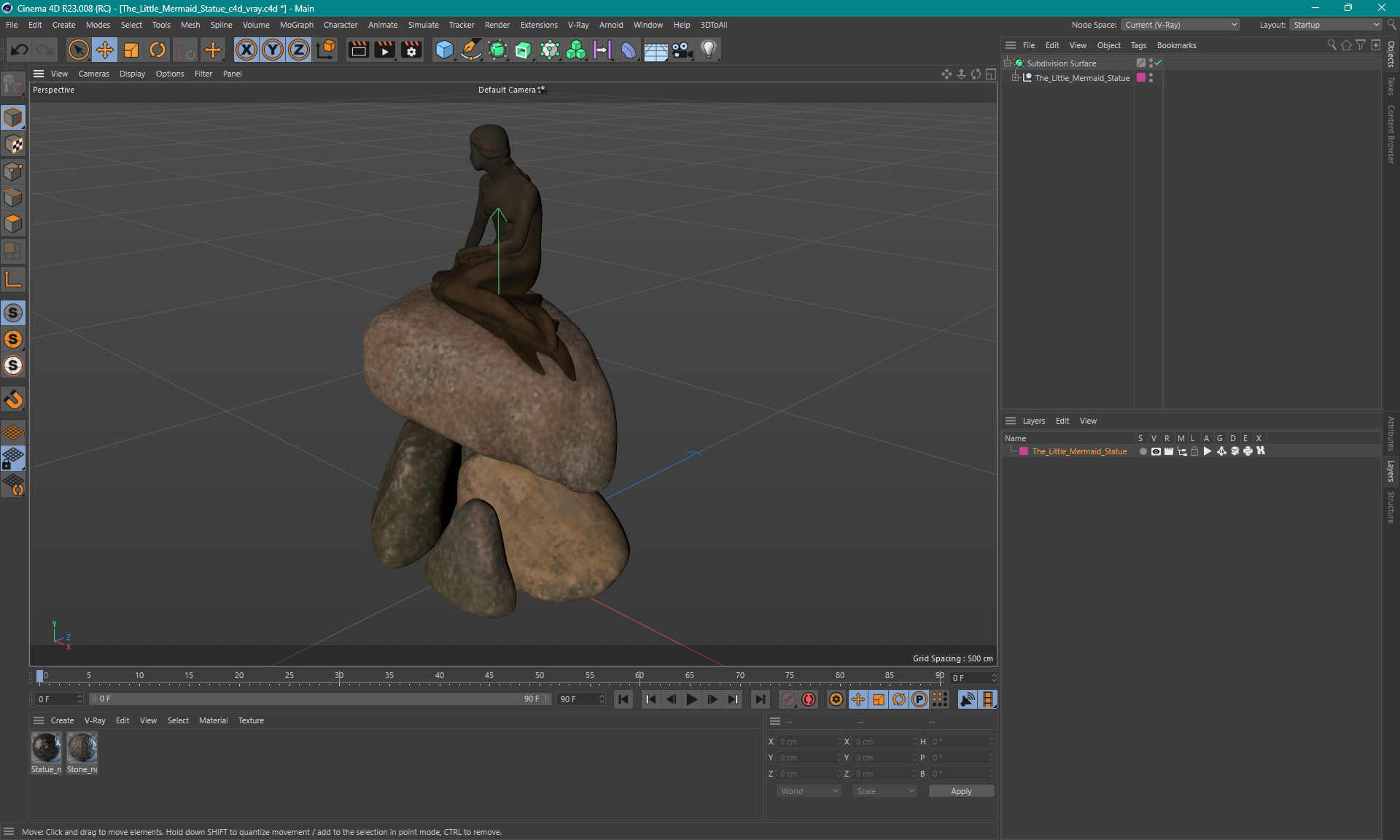Image resolution: width=1400 pixels, height=840 pixels.
Task: Open the Object manager Tags menu
Action: [x=1138, y=45]
